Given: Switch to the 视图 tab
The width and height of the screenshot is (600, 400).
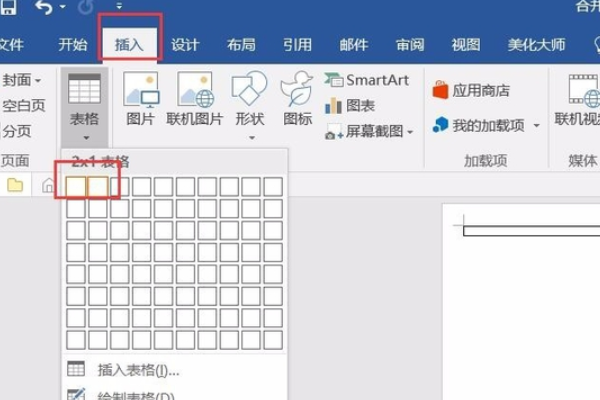Looking at the screenshot, I should tap(466, 45).
